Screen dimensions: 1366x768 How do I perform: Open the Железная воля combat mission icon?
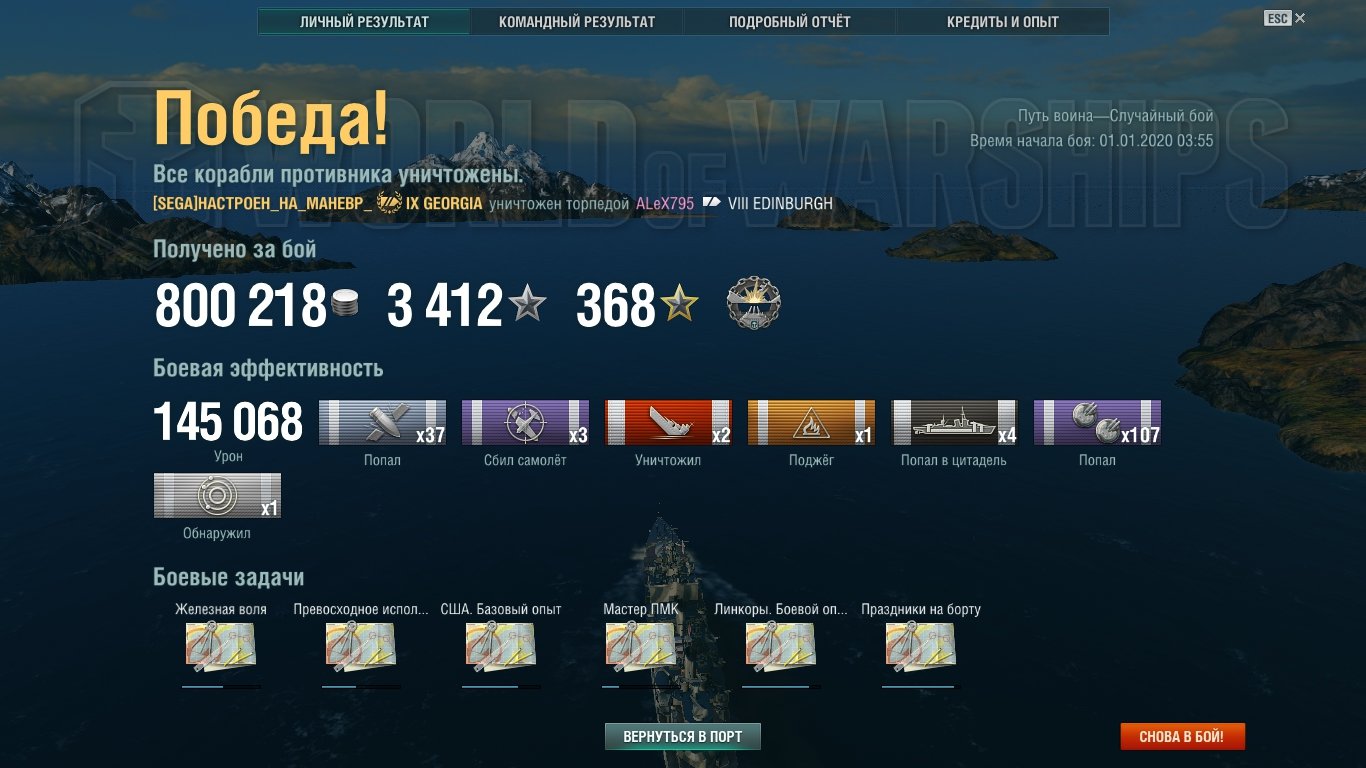[x=221, y=646]
